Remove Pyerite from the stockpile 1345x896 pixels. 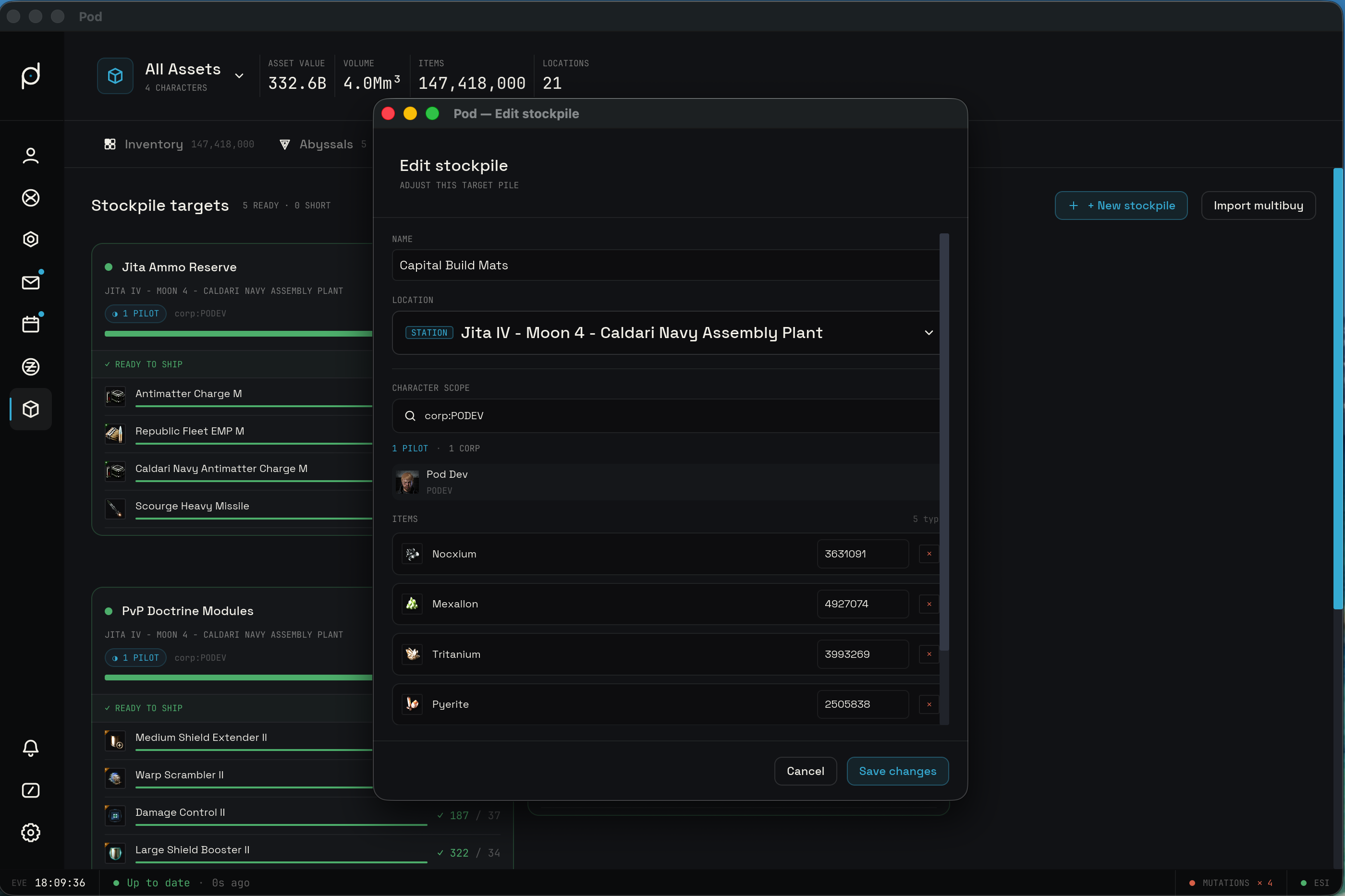coord(929,704)
